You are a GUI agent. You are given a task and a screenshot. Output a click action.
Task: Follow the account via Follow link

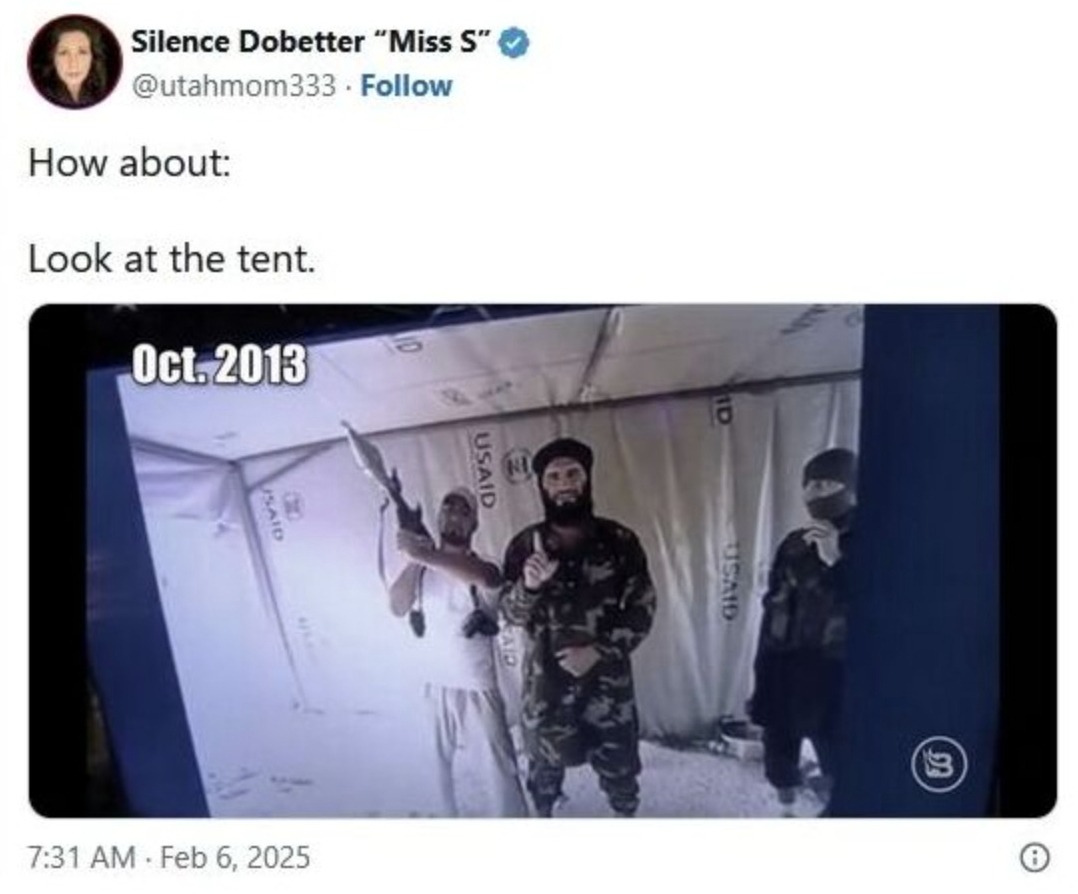(406, 86)
